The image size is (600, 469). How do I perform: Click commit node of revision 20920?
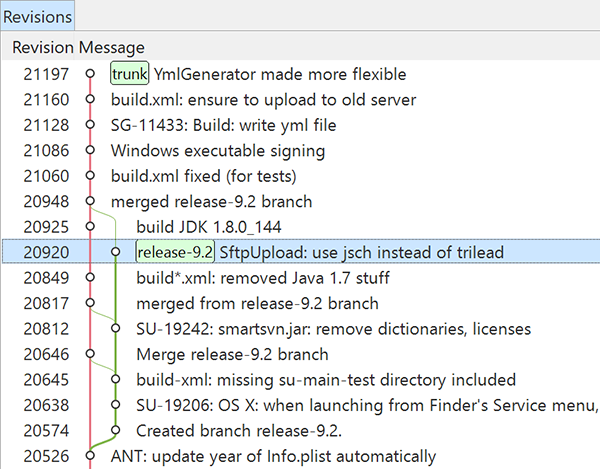click(116, 252)
